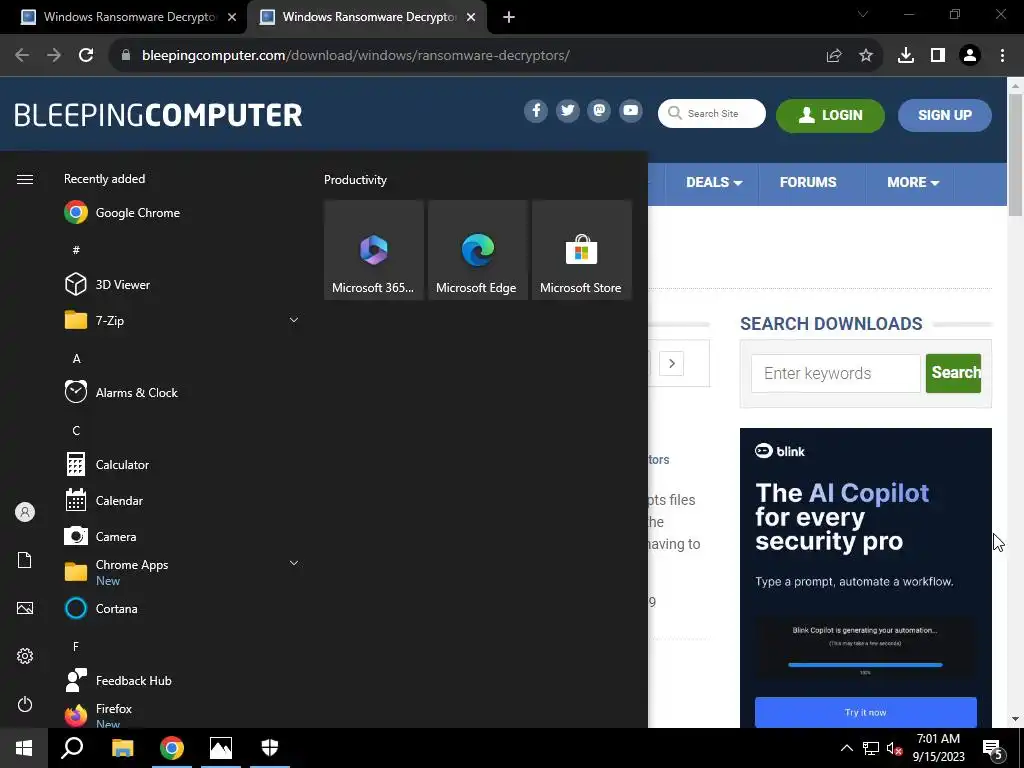Go to next page arrow button
This screenshot has height=768, width=1024.
click(671, 364)
